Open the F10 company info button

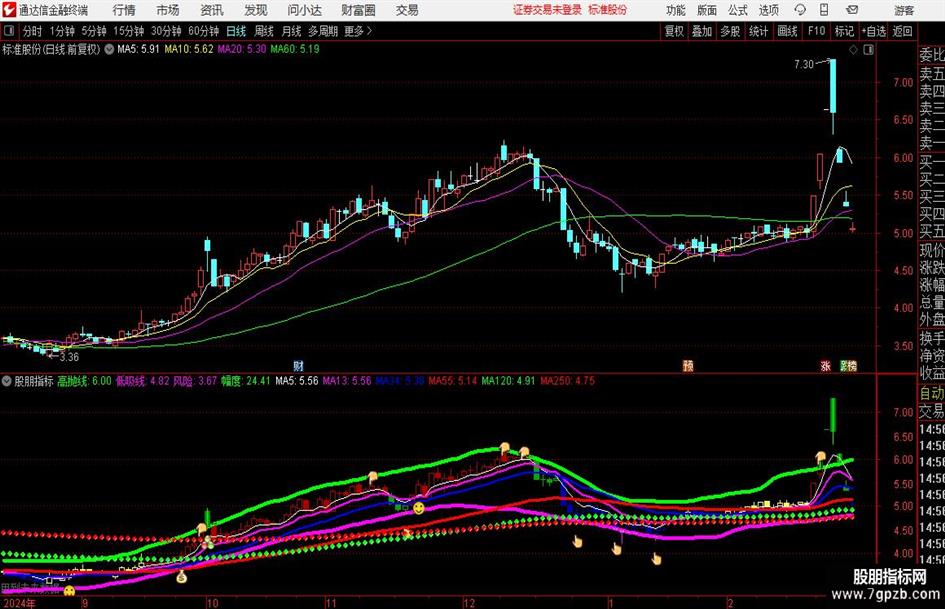pyautogui.click(x=816, y=31)
